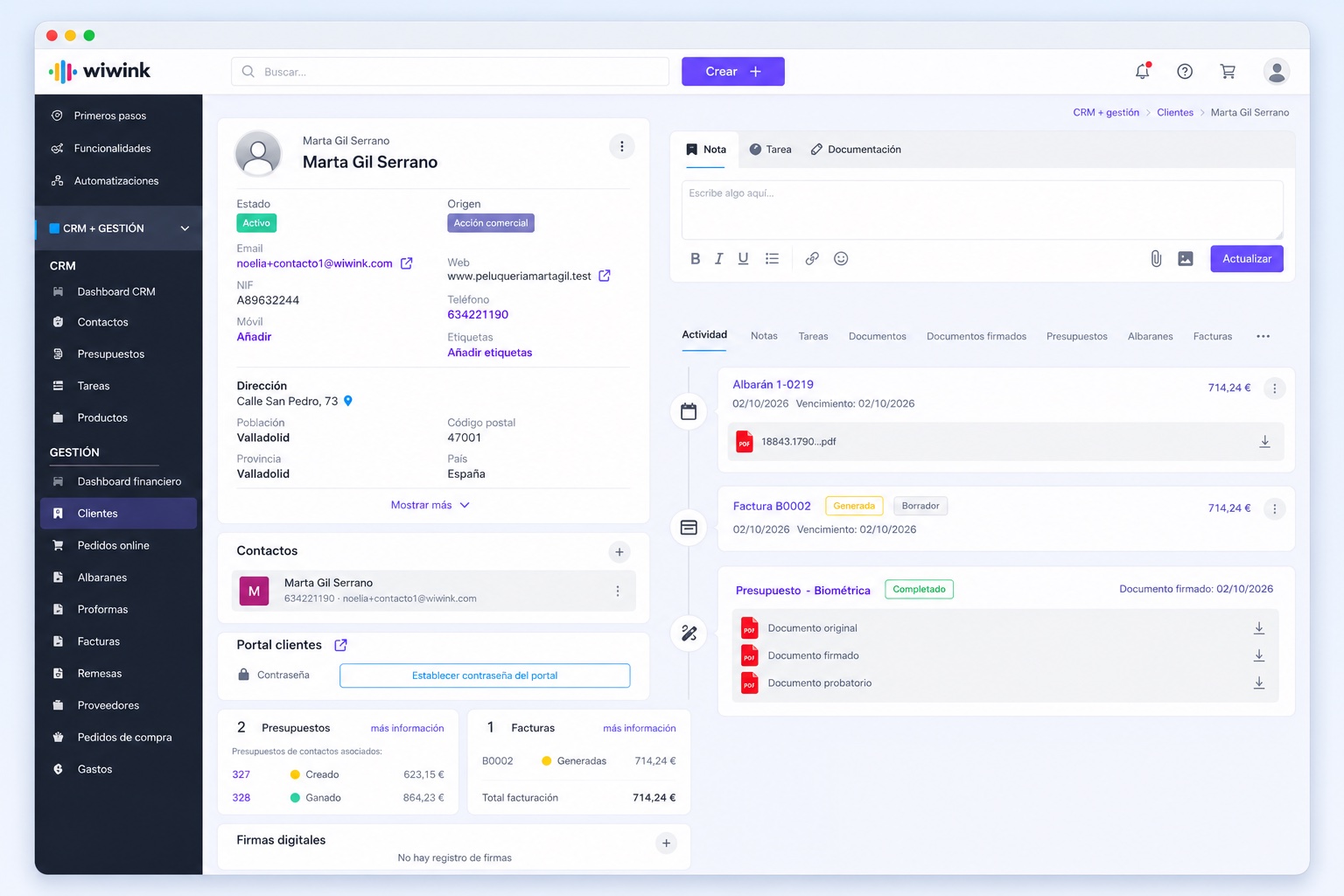
Task: Open Dashboard financiero in sidebar
Action: [x=118, y=481]
